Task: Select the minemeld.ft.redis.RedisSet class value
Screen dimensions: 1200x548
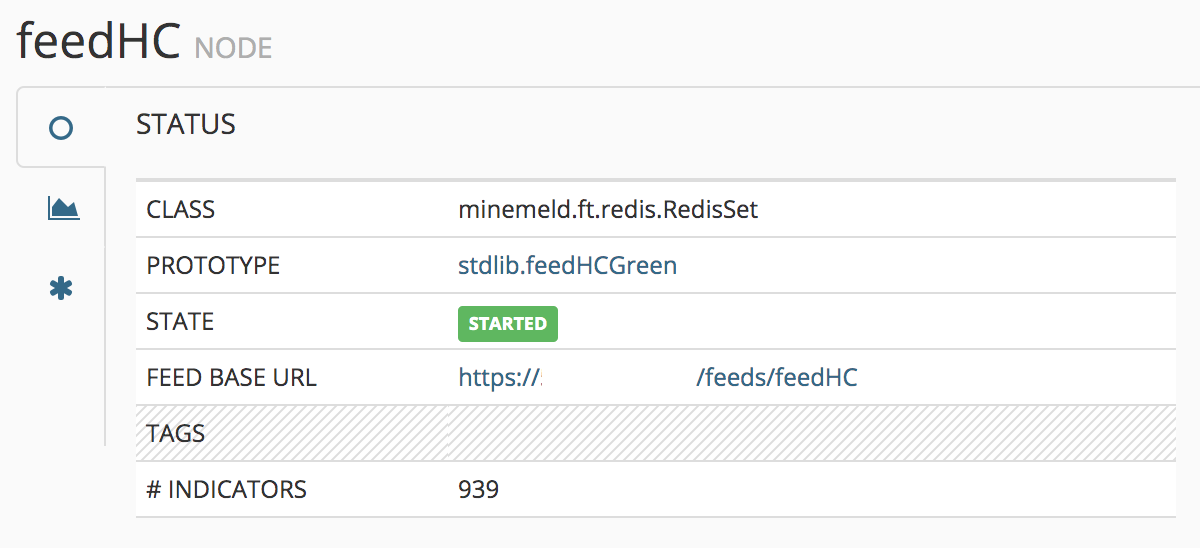Action: pyautogui.click(x=608, y=210)
